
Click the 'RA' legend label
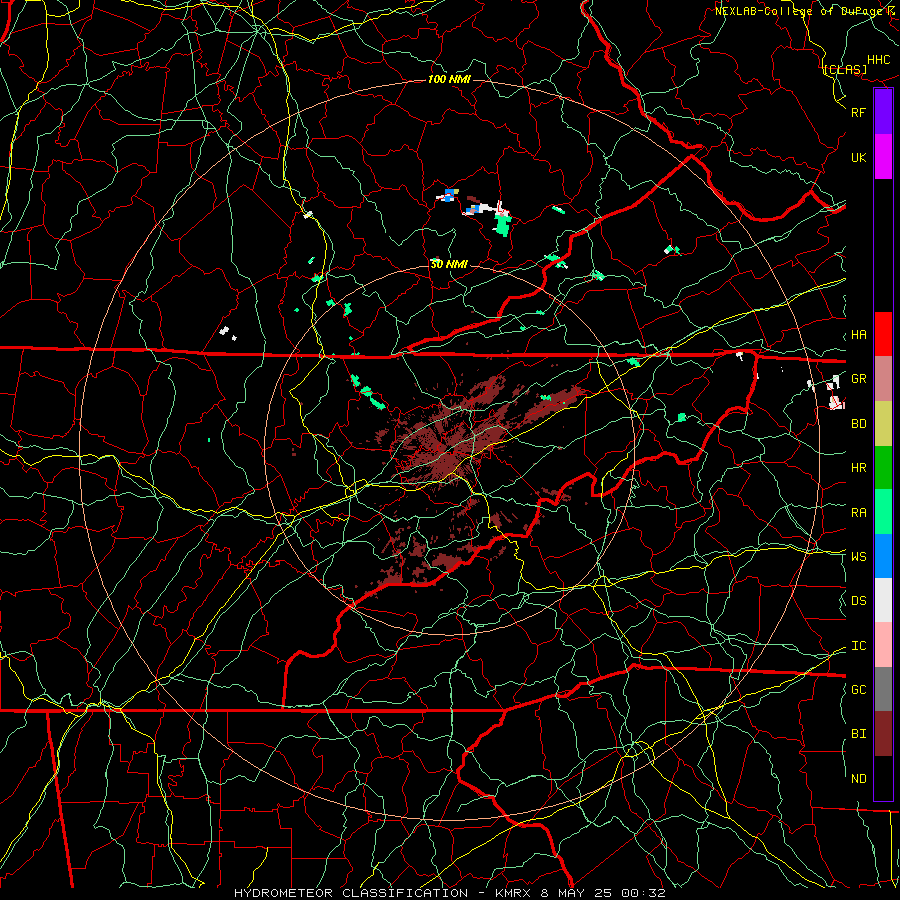pos(858,513)
